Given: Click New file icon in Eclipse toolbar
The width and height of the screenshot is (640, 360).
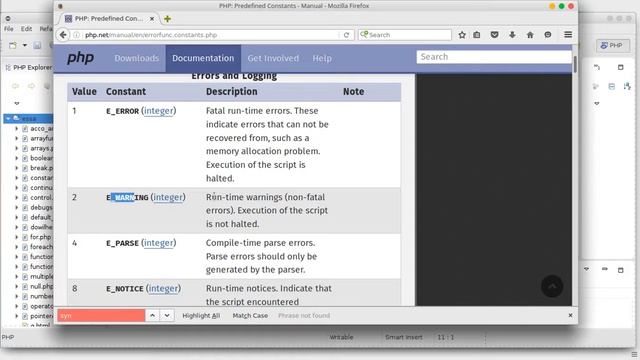Looking at the screenshot, I should coord(13,45).
